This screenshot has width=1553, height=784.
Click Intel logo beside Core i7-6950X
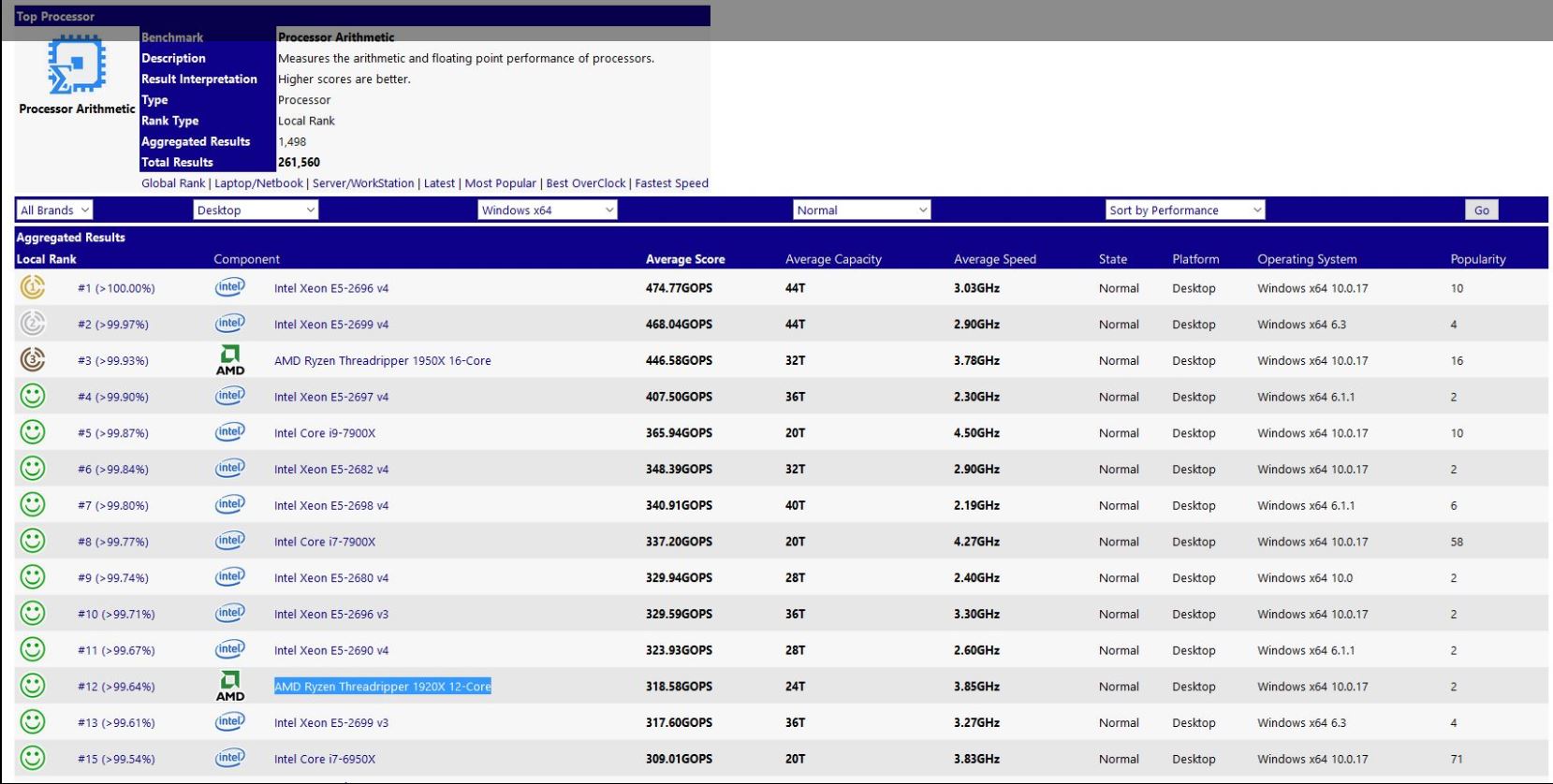coord(229,758)
